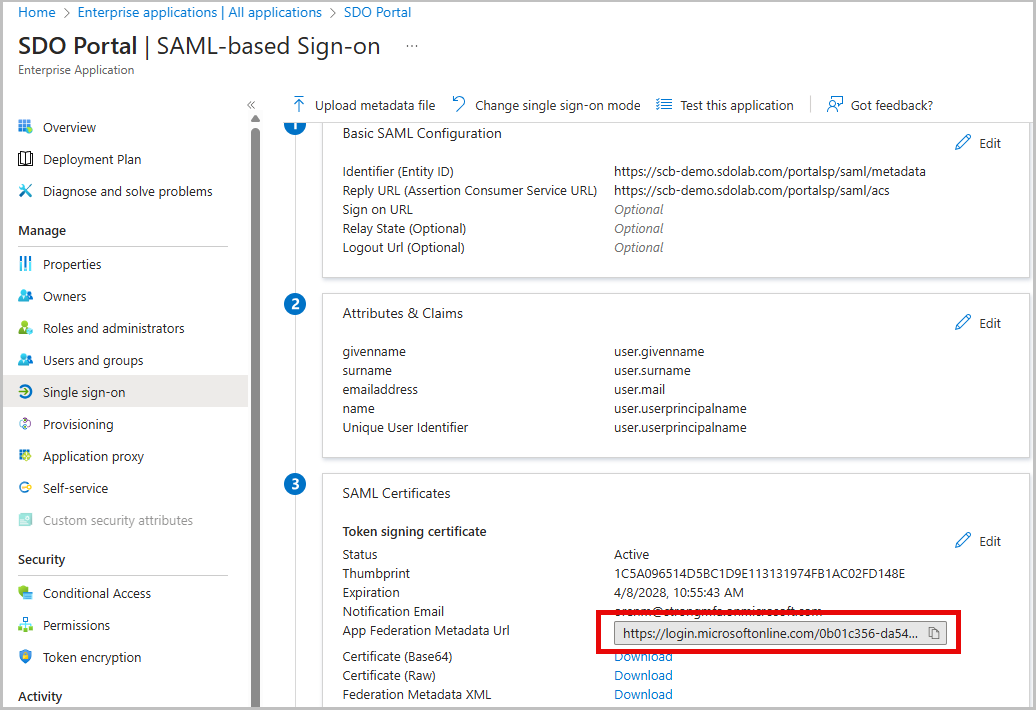Select Owners menu item
Image resolution: width=1036 pixels, height=710 pixels.
click(64, 297)
